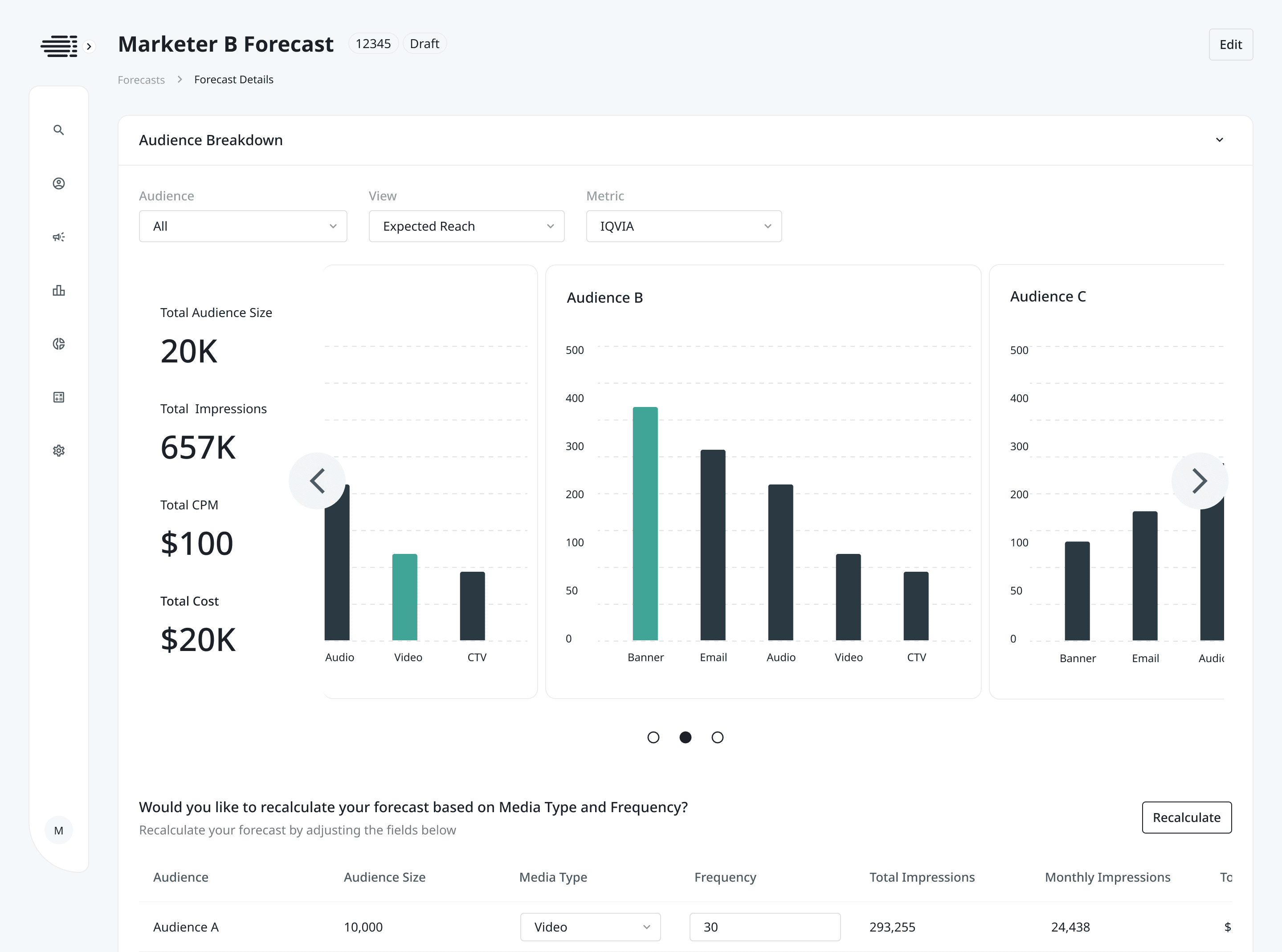The height and width of the screenshot is (952, 1282).
Task: Click the app logo in the top left
Action: coord(58,45)
